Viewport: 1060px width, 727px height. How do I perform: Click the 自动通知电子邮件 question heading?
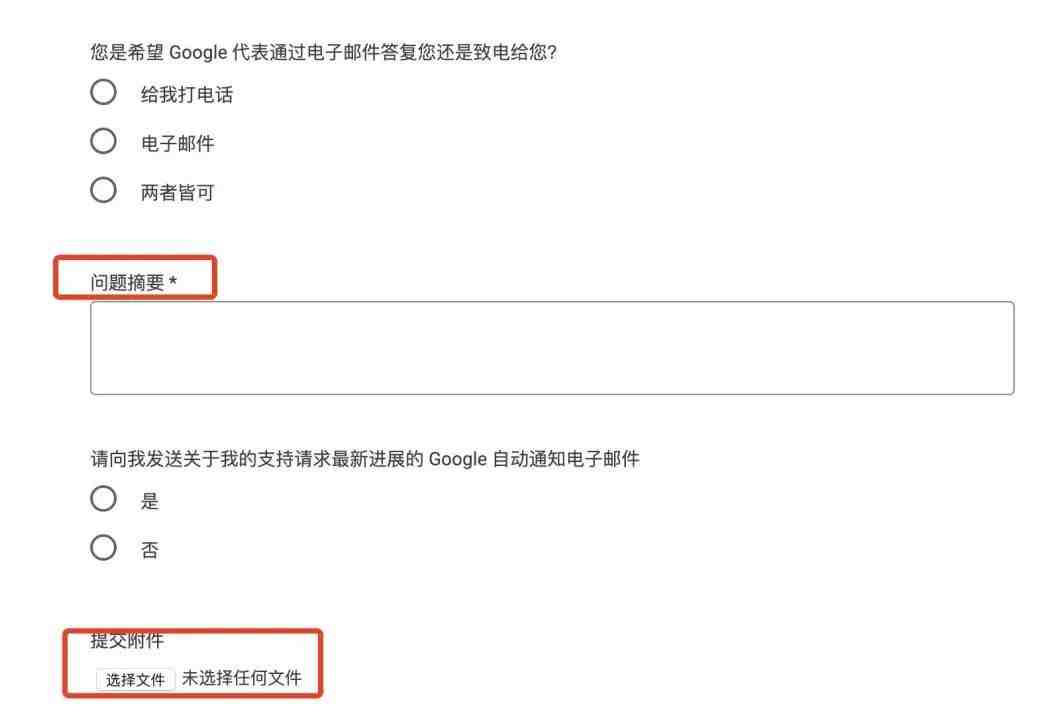point(365,459)
